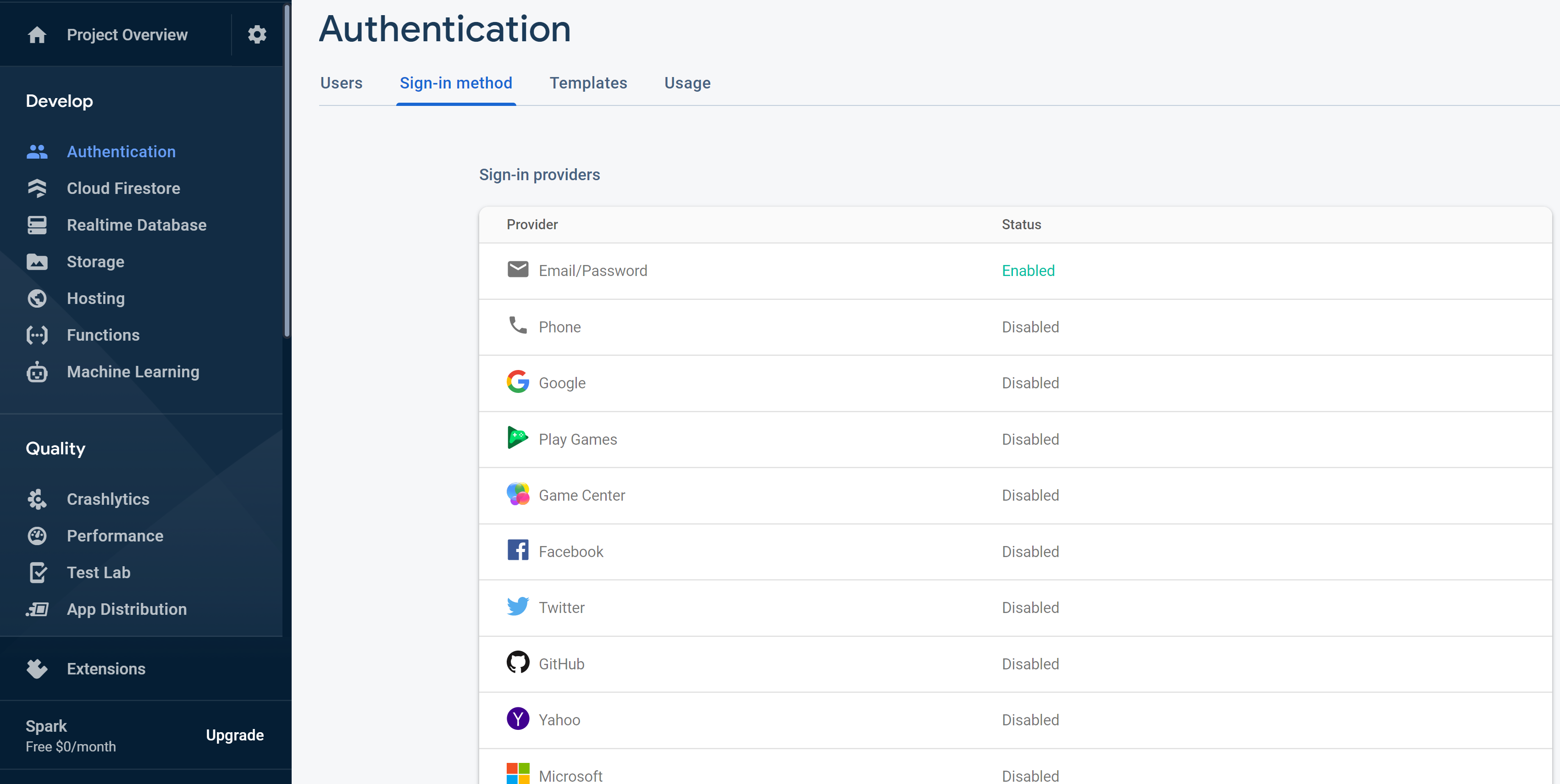Click the Crashlytics icon

click(x=36, y=498)
